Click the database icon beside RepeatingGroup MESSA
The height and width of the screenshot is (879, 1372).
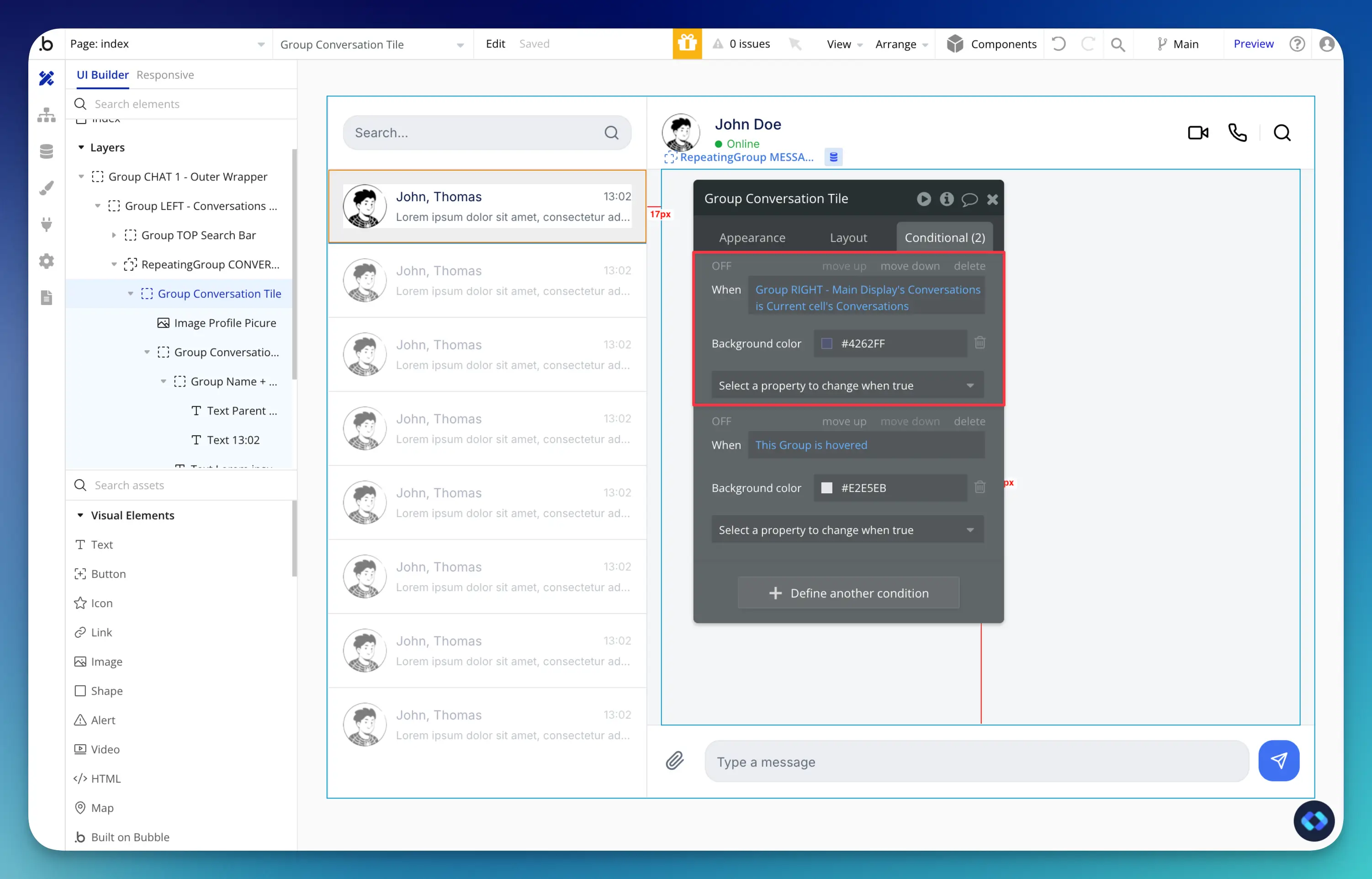(x=833, y=157)
